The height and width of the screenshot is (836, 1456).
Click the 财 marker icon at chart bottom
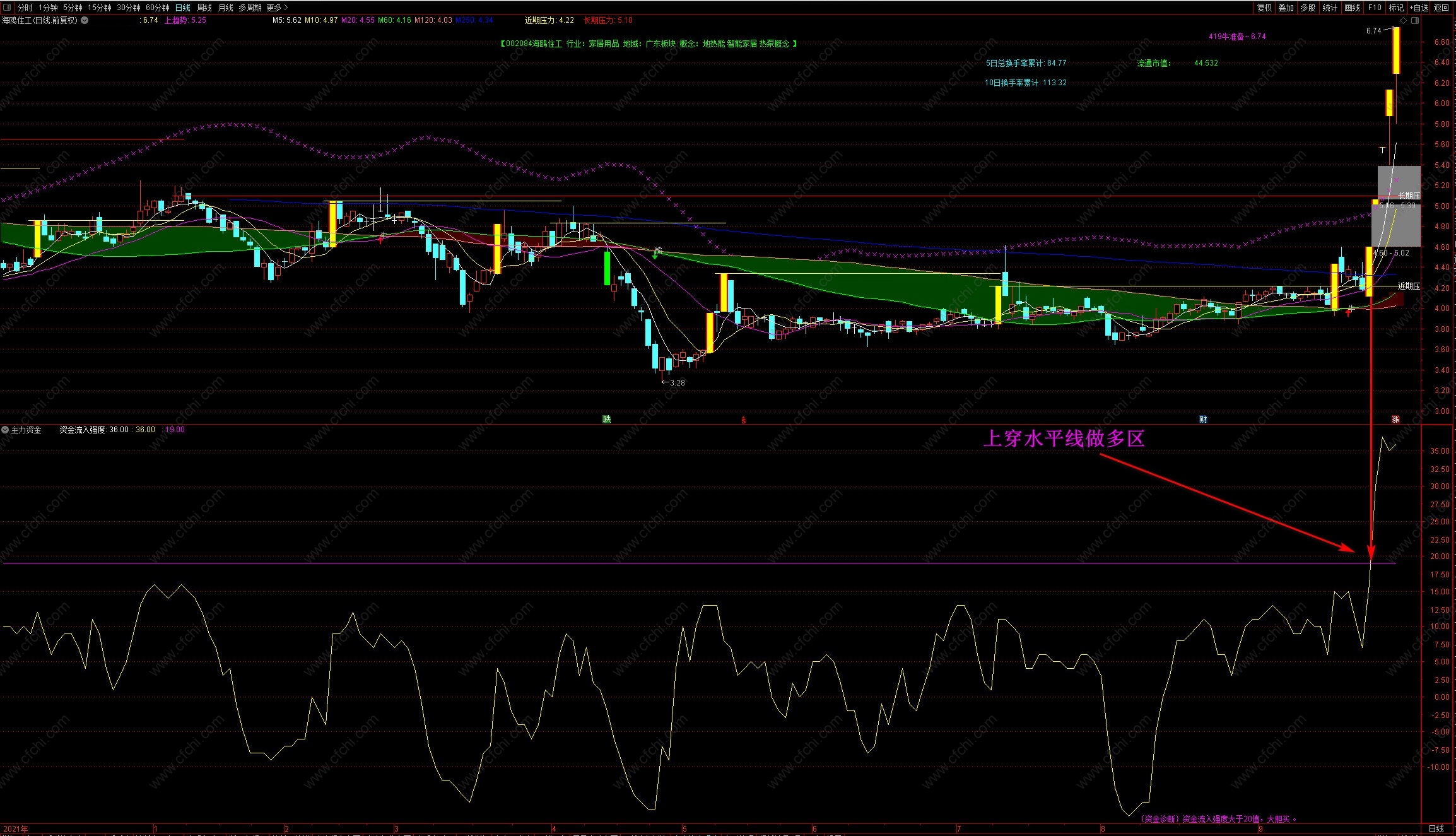(x=1203, y=420)
